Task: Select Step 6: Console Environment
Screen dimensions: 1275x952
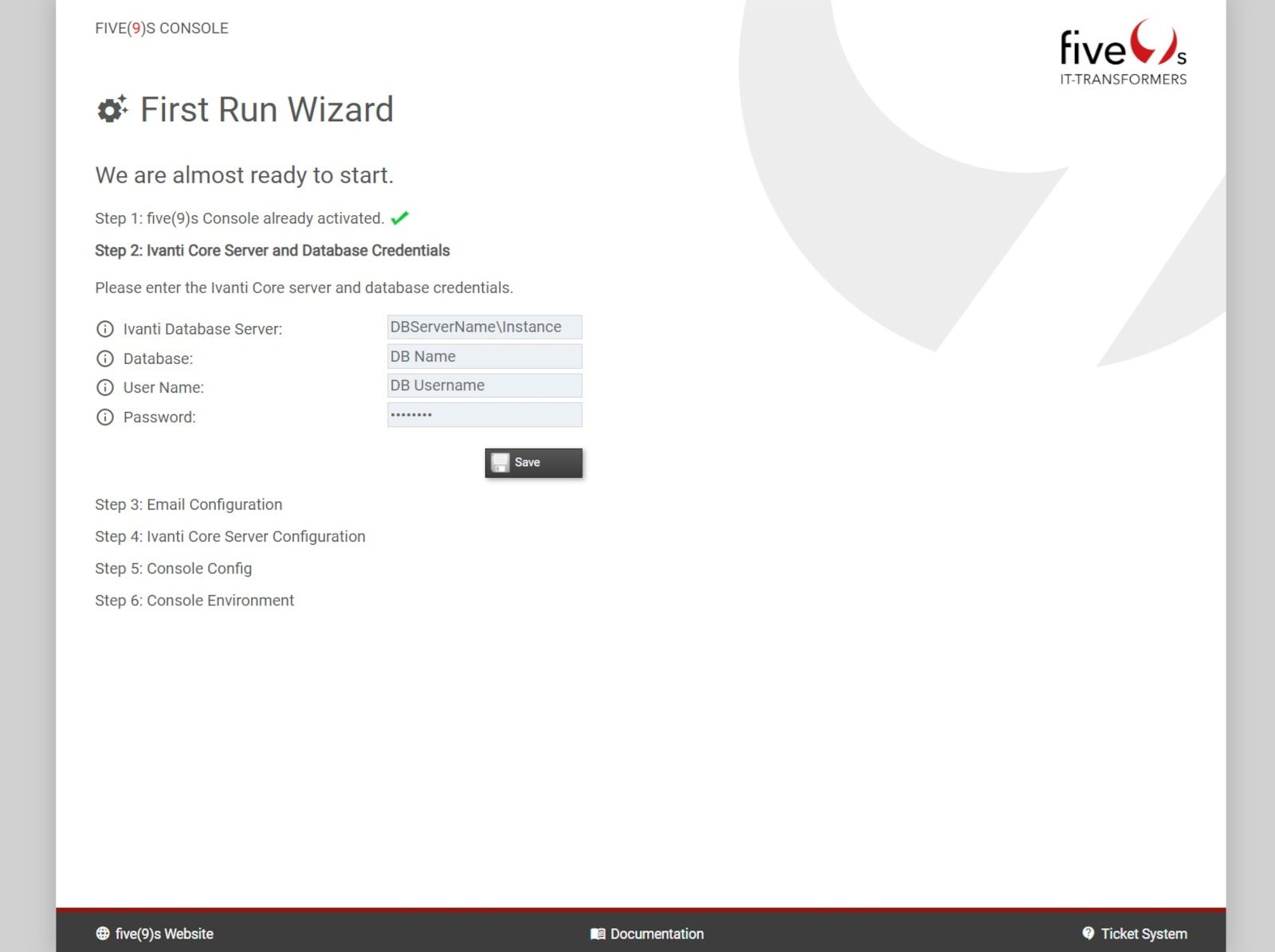Action: click(194, 601)
